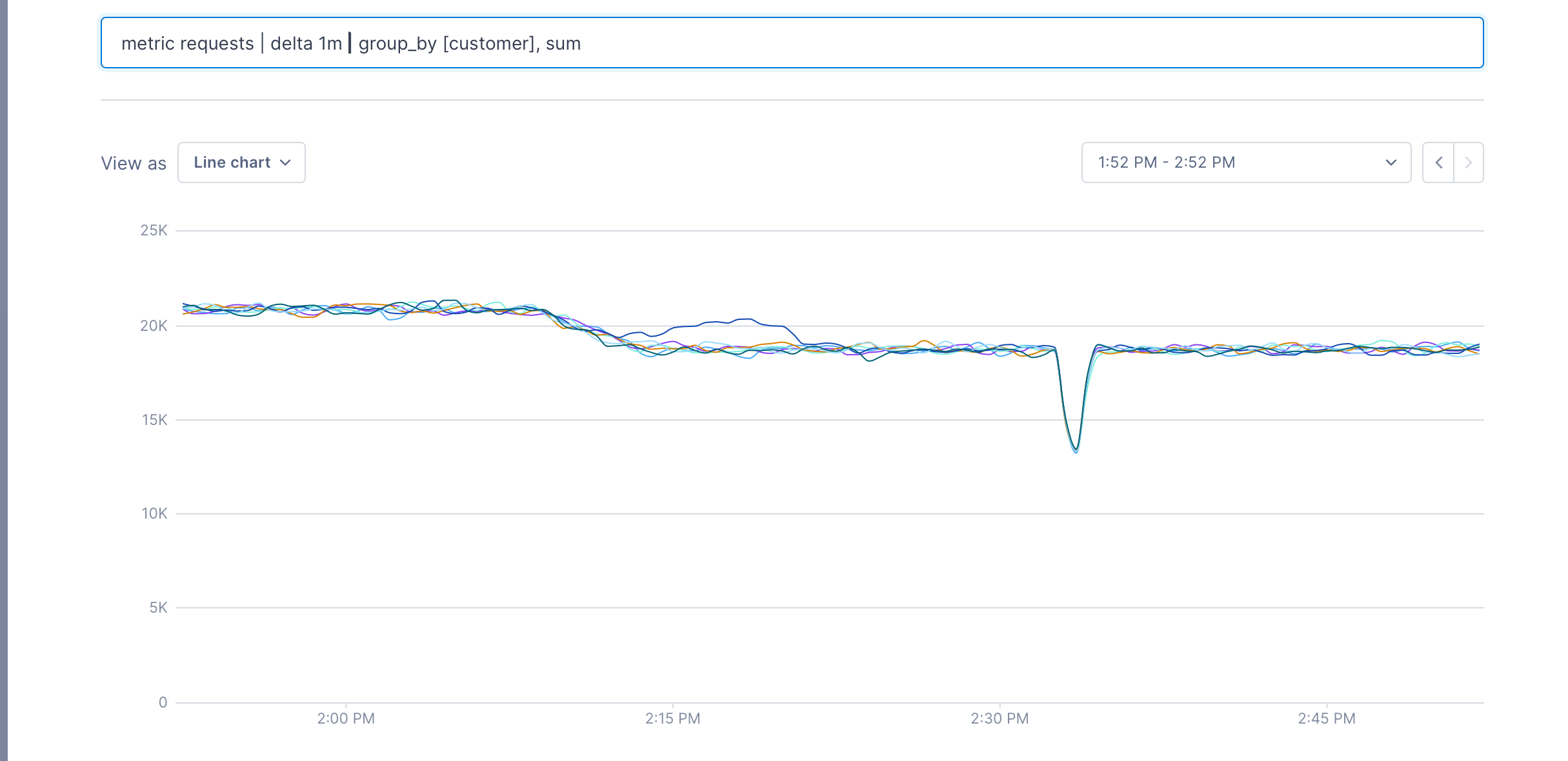Click the chevron in the Line chart selector
Image resolution: width=1568 pixels, height=761 pixels.
pos(285,163)
